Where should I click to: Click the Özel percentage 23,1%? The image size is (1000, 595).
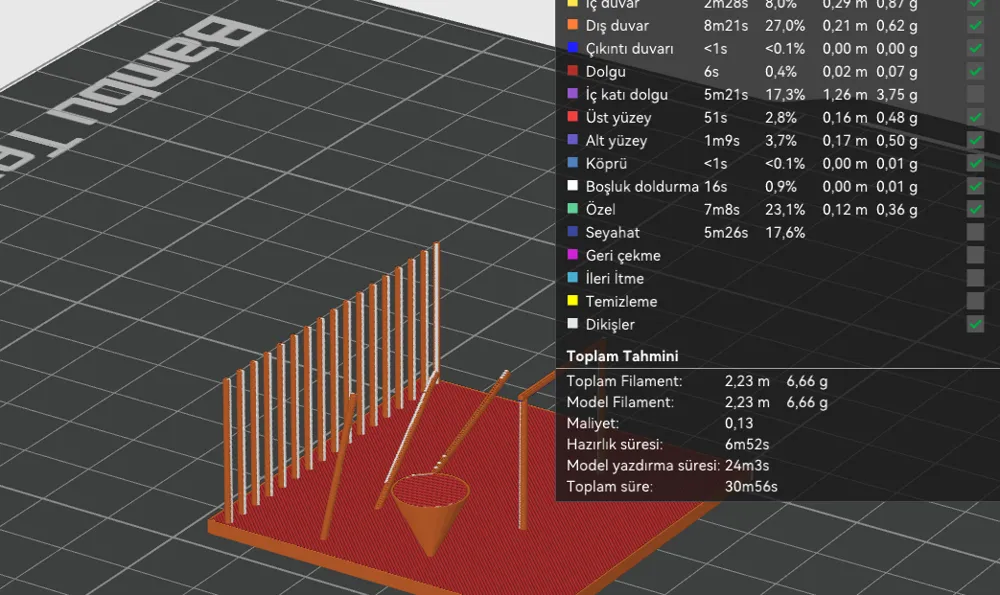(784, 209)
